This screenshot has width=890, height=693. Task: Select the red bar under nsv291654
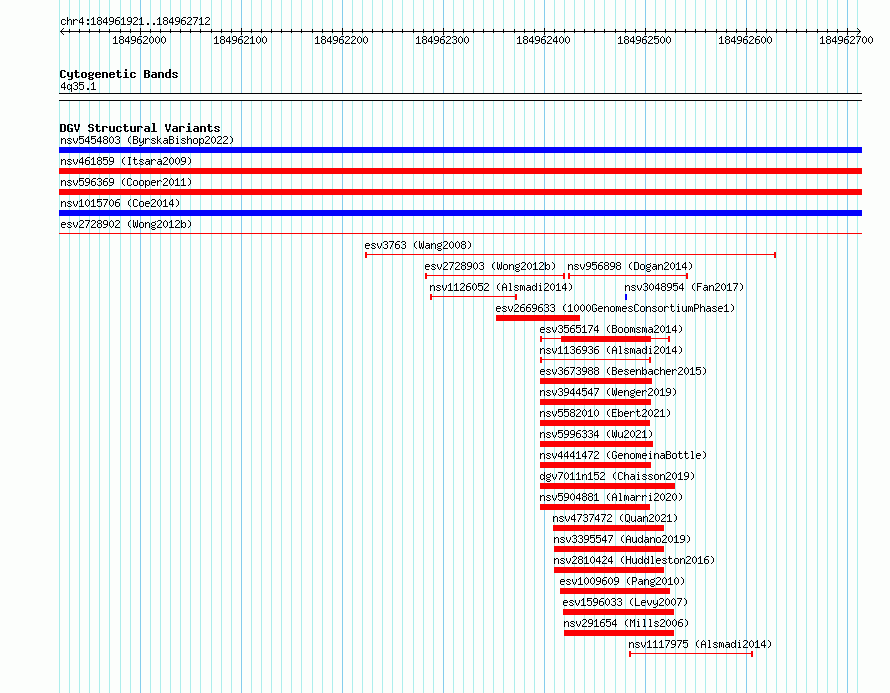619,633
